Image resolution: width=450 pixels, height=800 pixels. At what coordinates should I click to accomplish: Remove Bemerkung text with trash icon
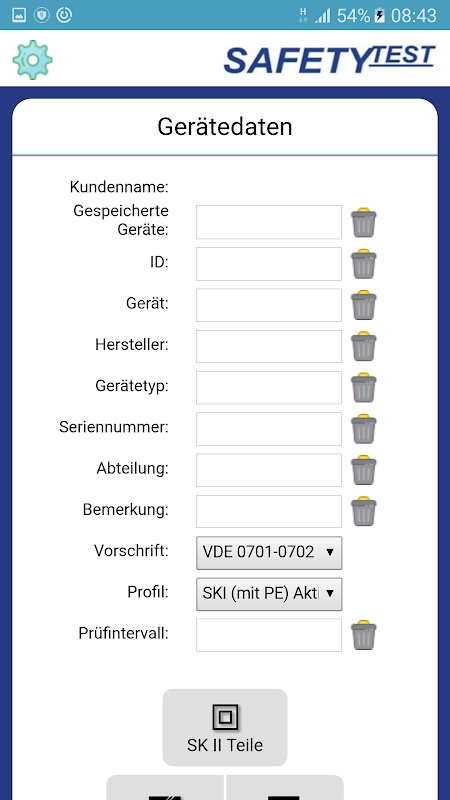coord(363,511)
